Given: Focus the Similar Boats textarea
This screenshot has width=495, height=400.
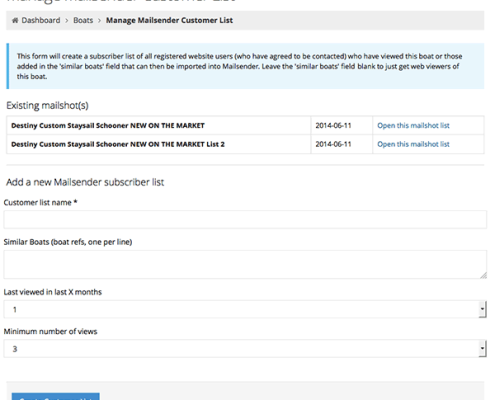Looking at the screenshot, I should pyautogui.click(x=245, y=264).
